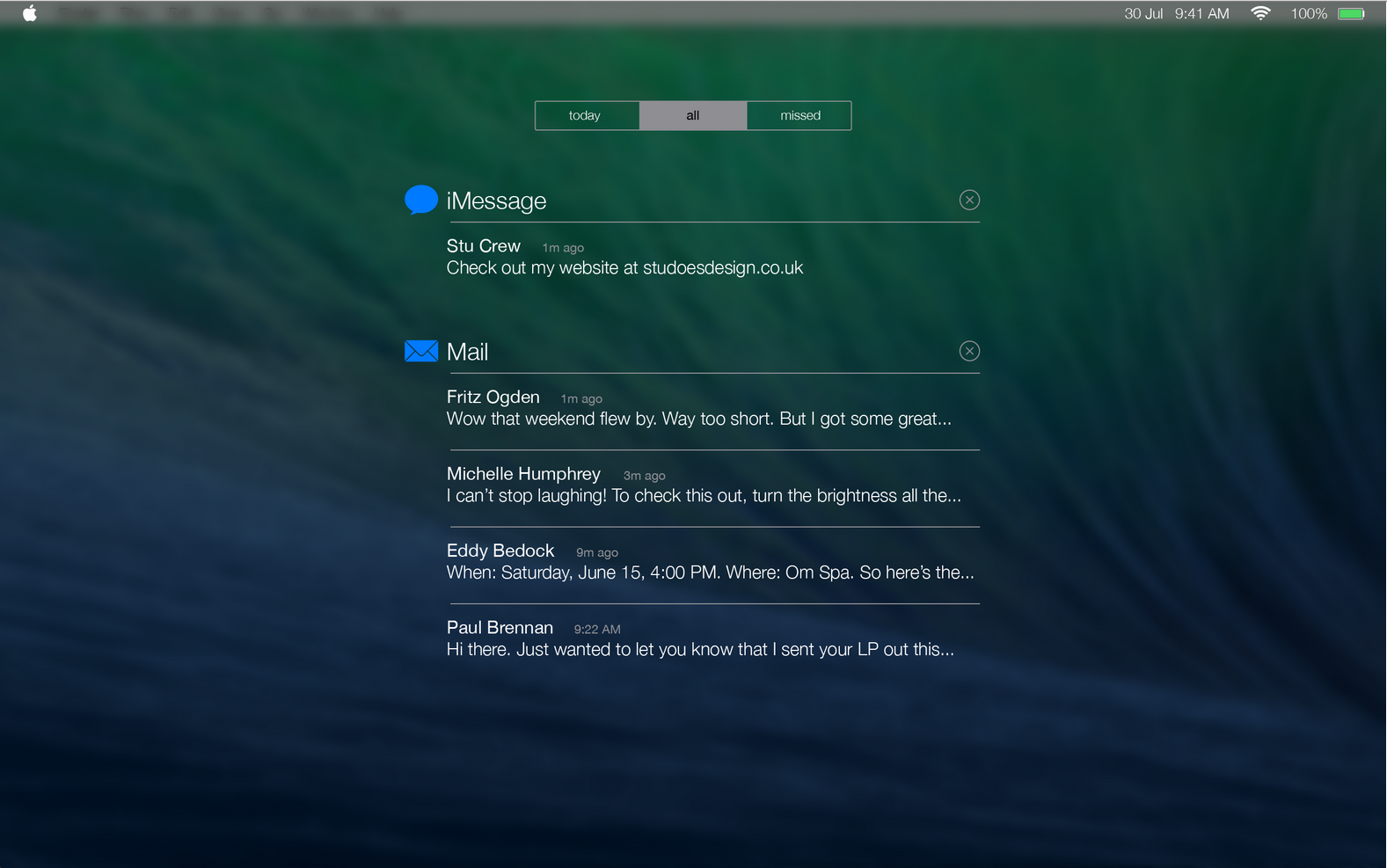The height and width of the screenshot is (868, 1387).
Task: Click the 9m ago timestamp
Action: pyautogui.click(x=597, y=553)
